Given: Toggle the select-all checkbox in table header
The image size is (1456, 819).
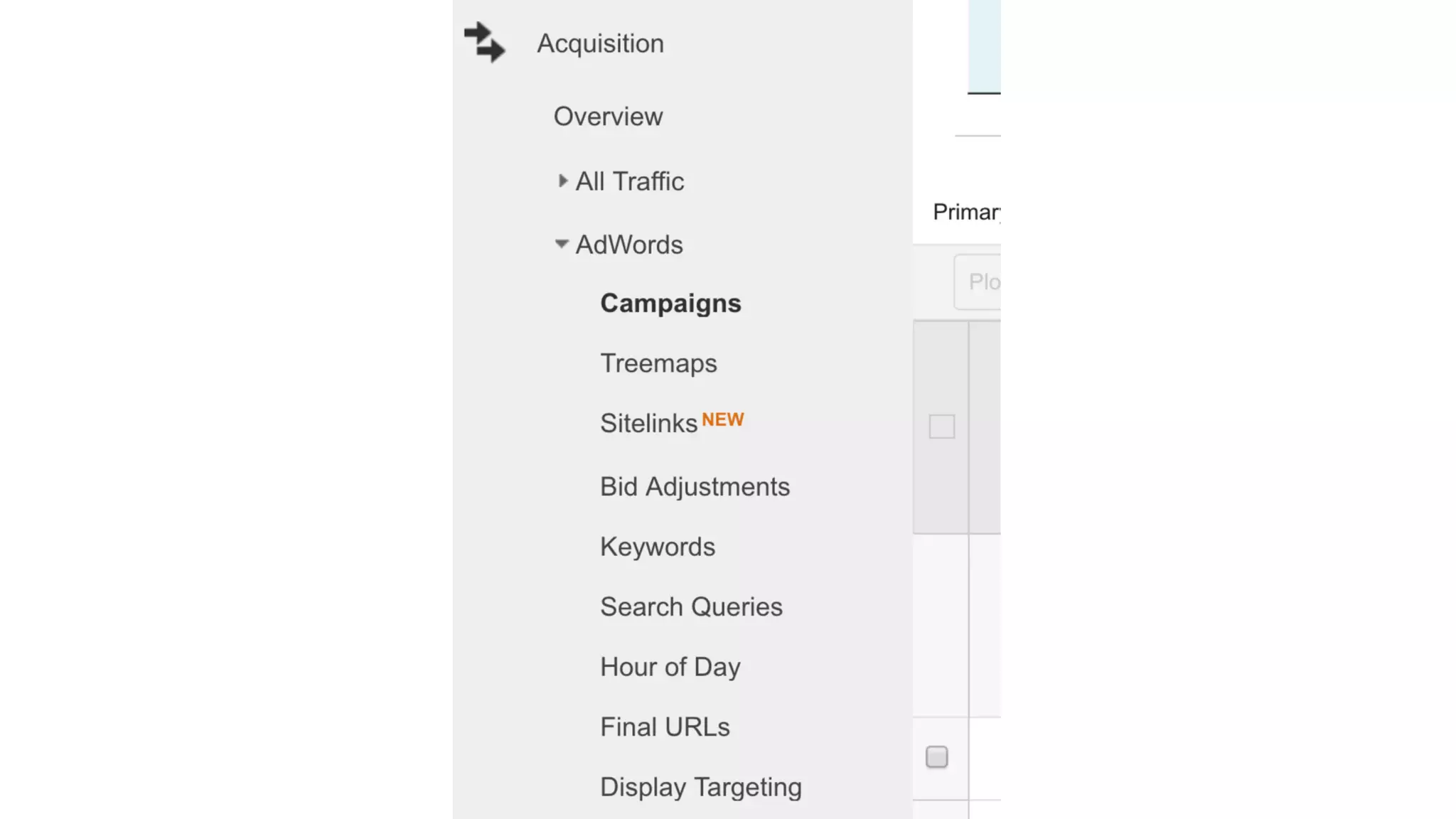Looking at the screenshot, I should click(x=941, y=427).
